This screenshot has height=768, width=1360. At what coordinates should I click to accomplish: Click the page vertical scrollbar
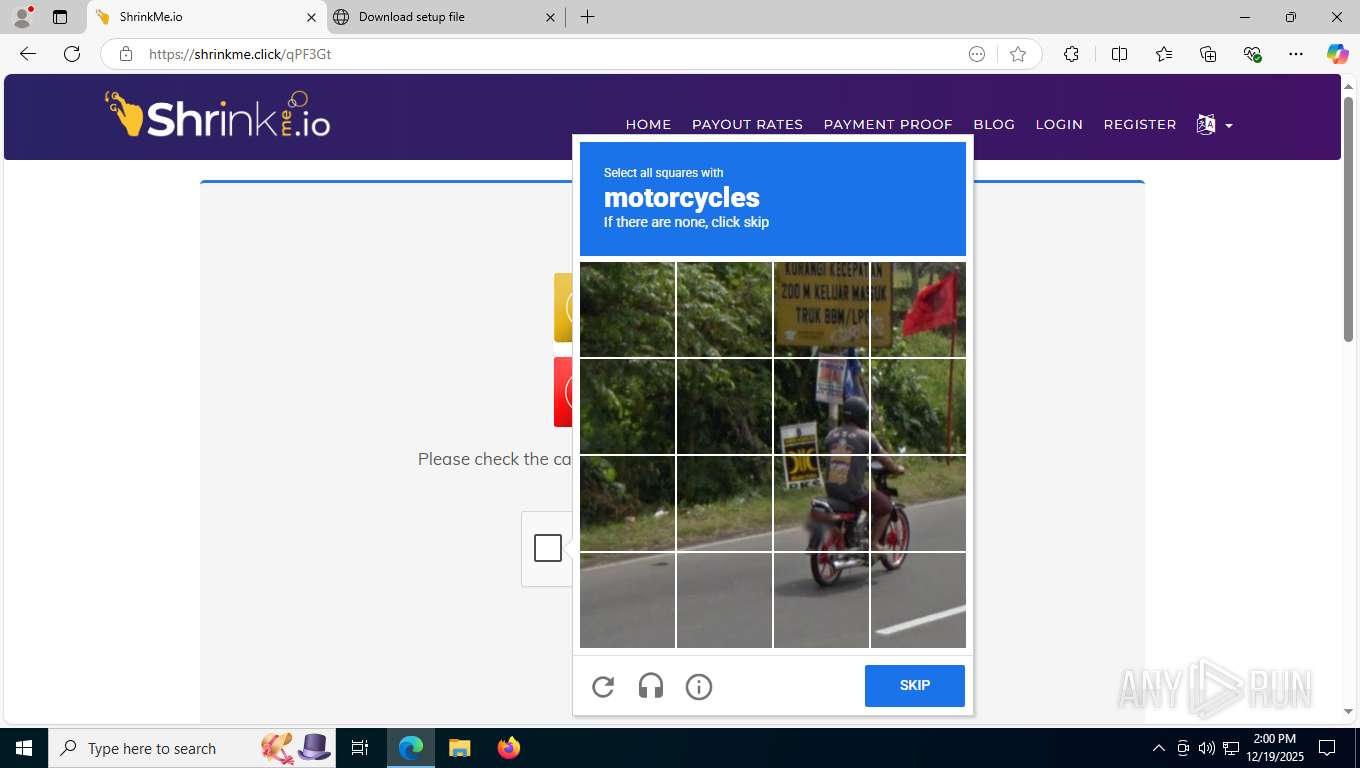point(1348,218)
